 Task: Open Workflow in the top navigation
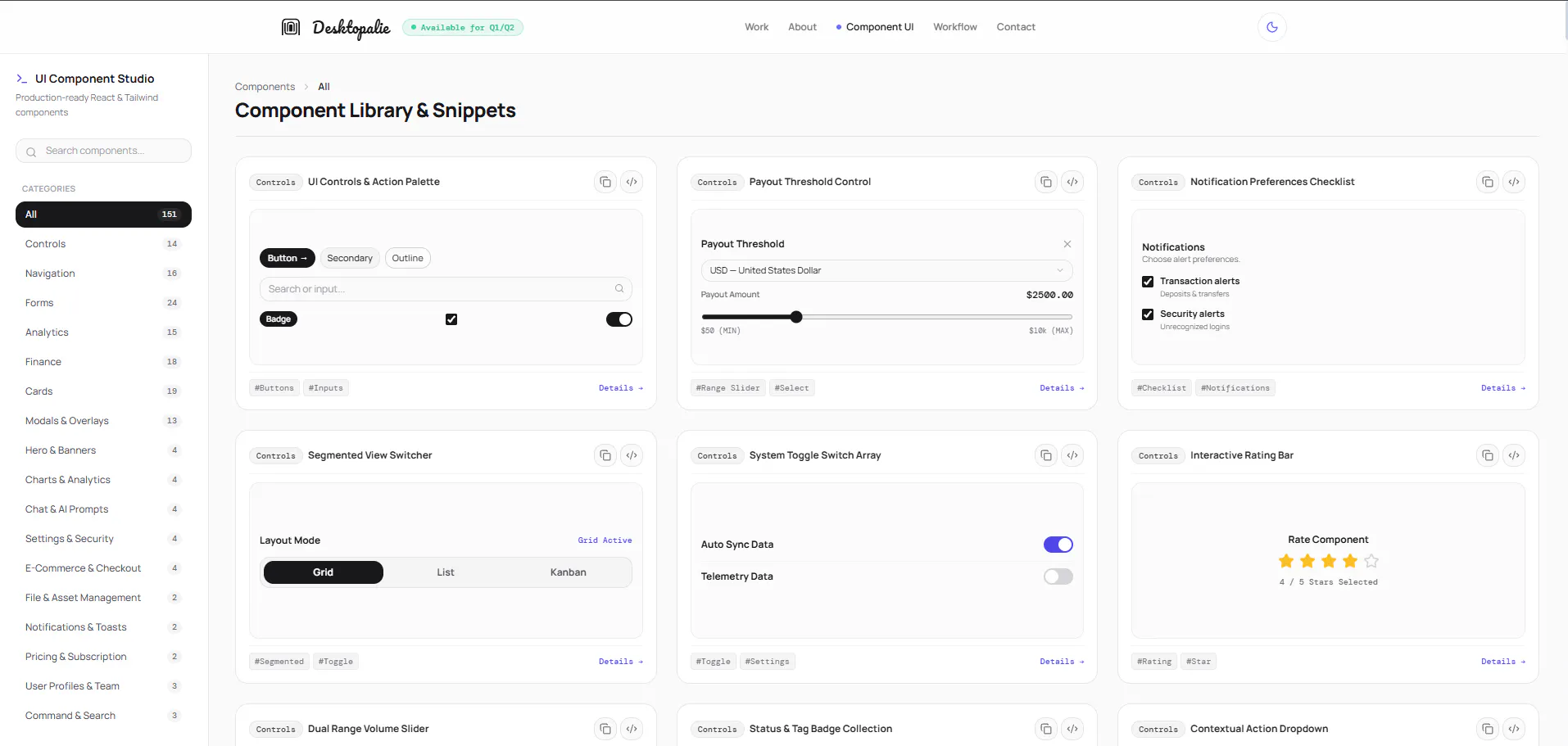point(955,27)
